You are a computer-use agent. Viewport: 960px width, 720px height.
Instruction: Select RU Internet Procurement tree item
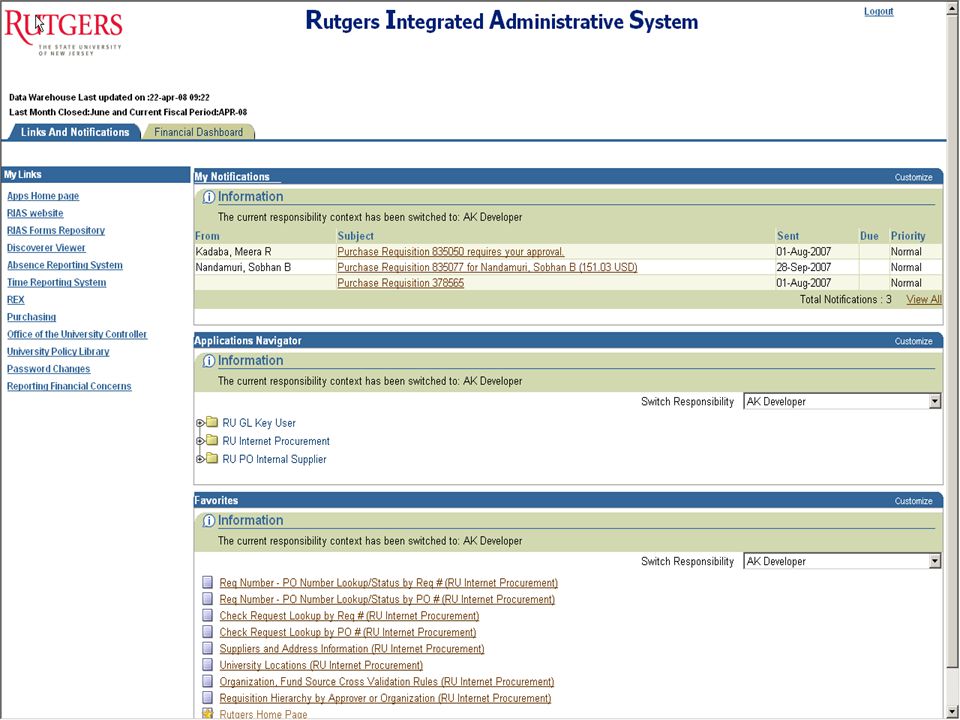point(276,441)
